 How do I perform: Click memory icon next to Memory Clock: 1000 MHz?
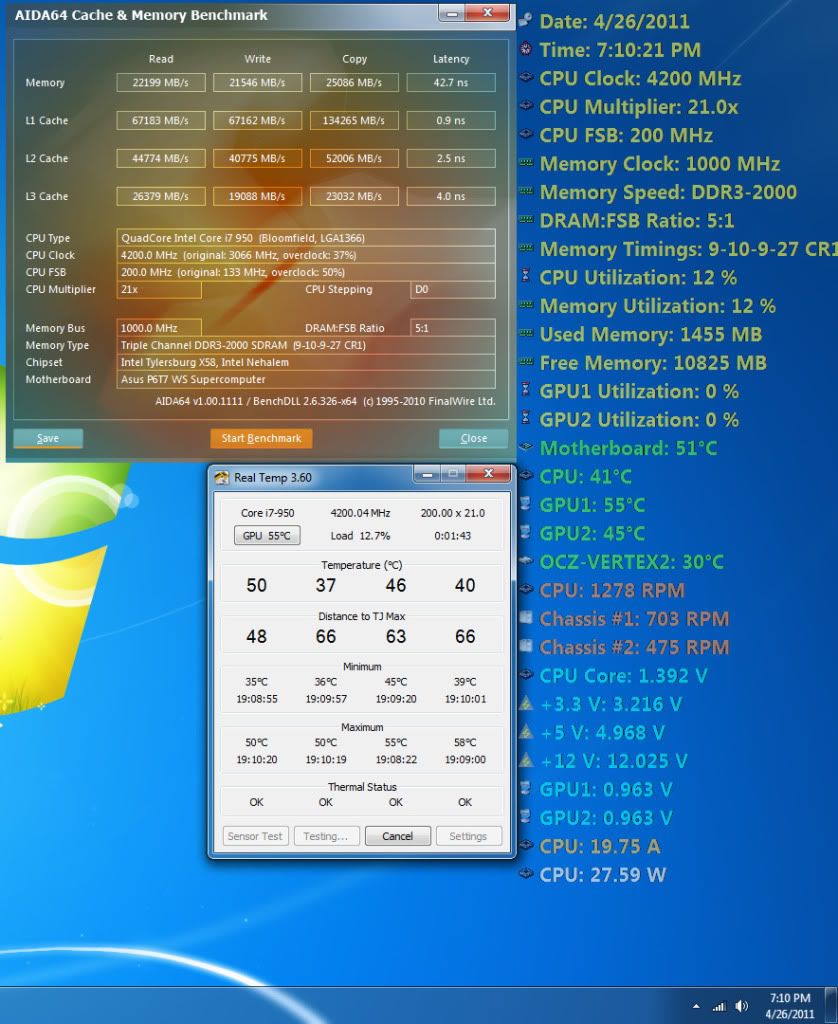click(526, 163)
